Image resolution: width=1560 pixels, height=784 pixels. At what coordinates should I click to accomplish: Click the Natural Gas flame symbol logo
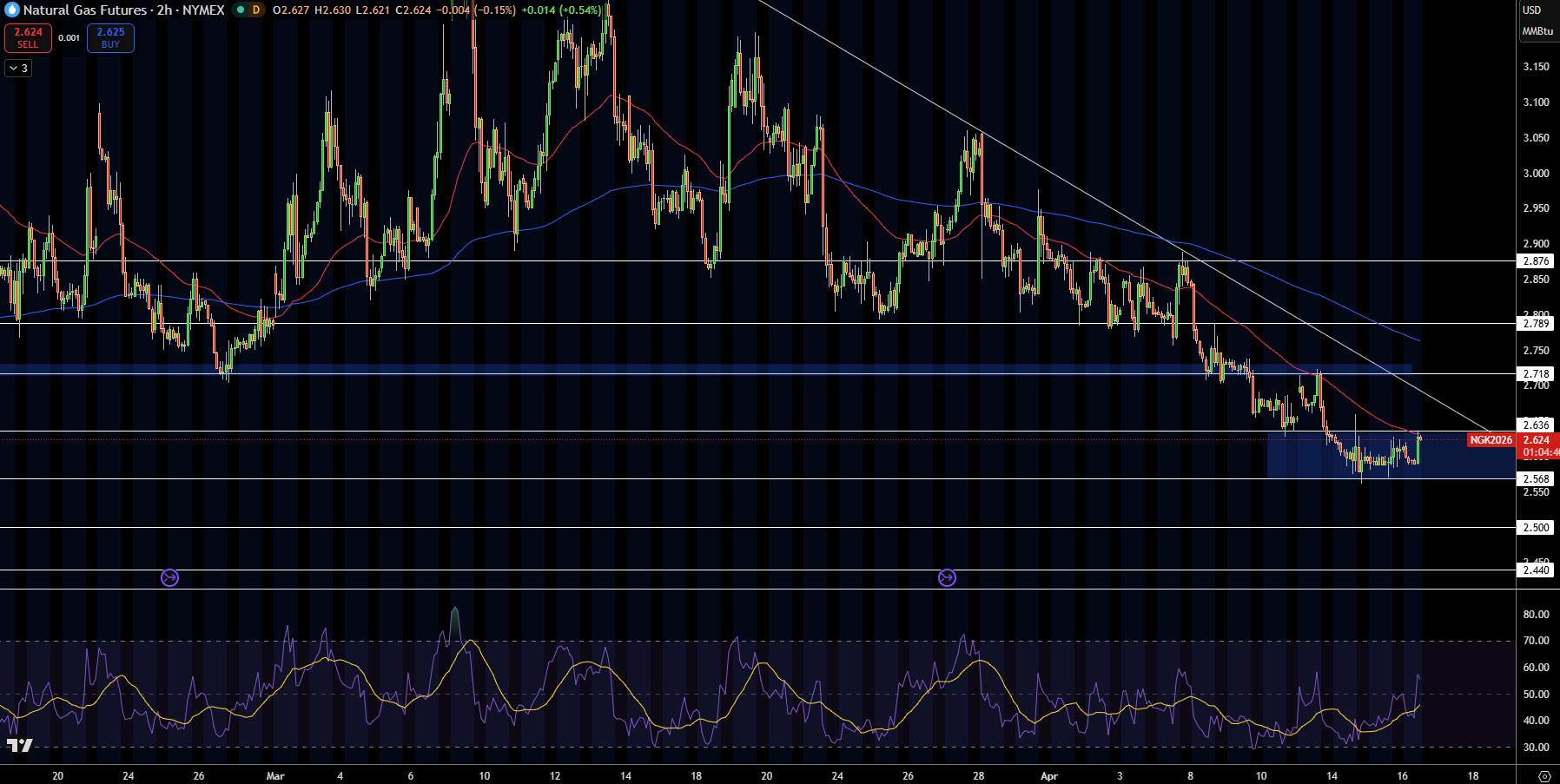(x=12, y=10)
